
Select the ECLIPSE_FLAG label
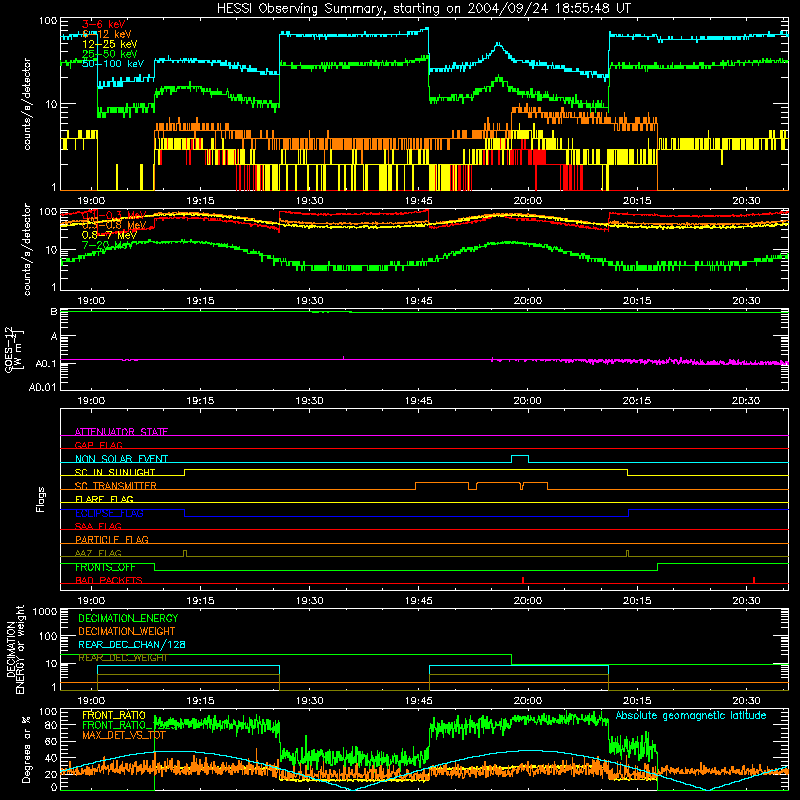pyautogui.click(x=109, y=513)
